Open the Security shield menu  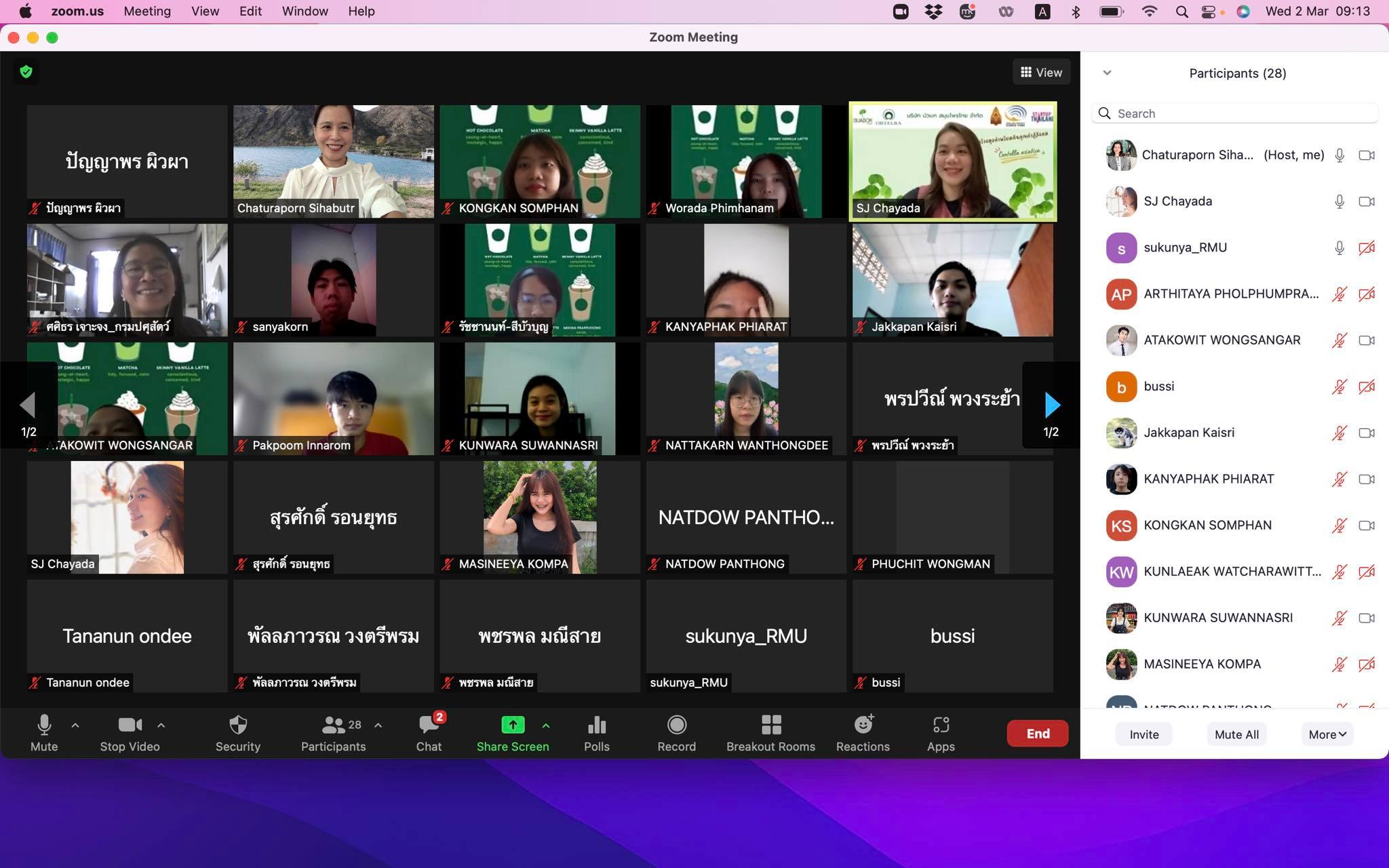coord(237,732)
